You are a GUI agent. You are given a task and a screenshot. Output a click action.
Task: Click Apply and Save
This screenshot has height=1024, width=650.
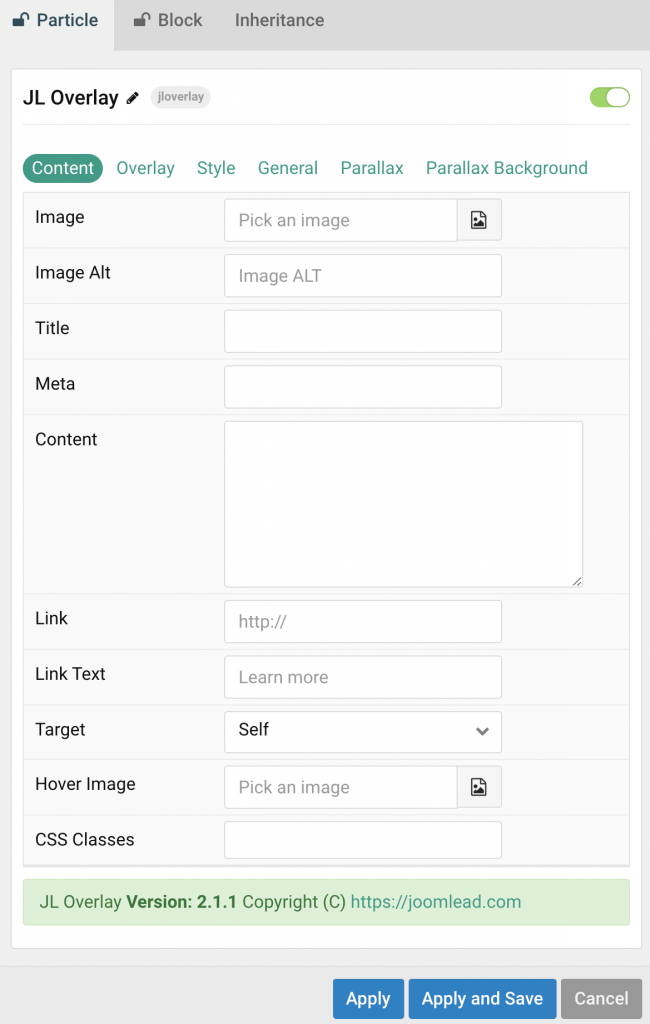click(x=482, y=998)
